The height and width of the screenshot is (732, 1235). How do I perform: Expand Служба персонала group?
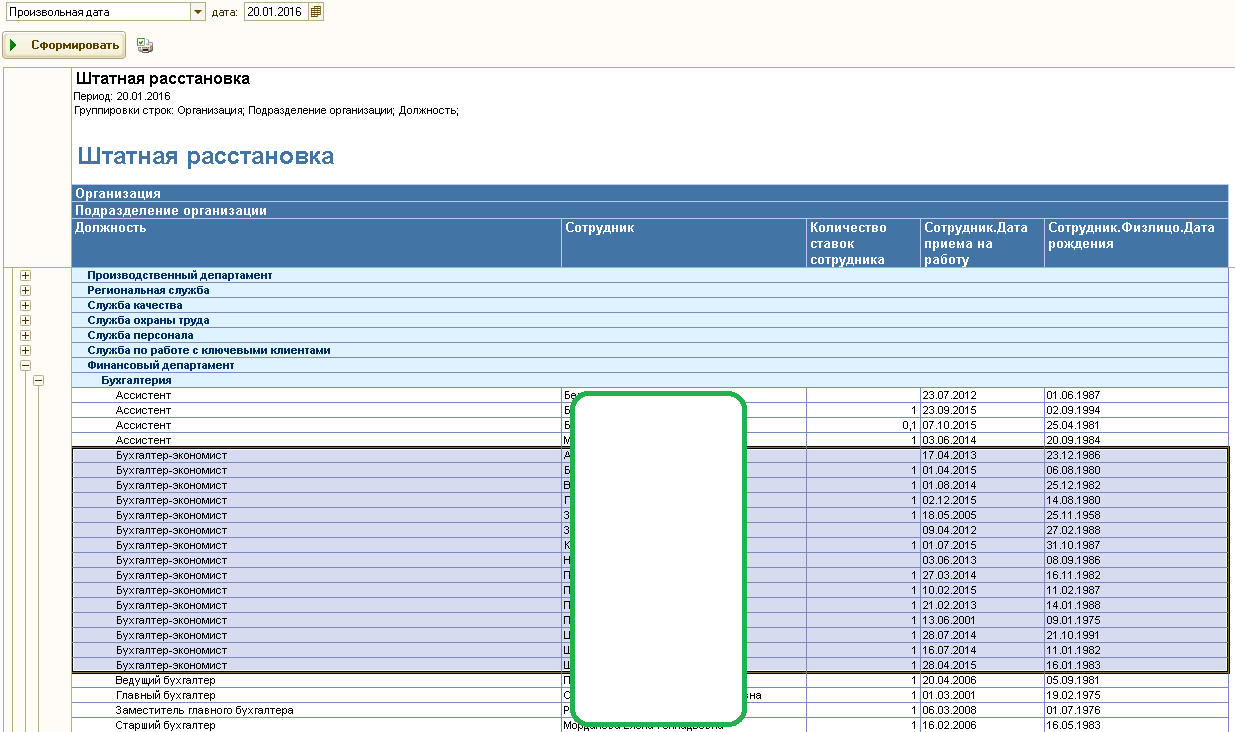(x=26, y=335)
